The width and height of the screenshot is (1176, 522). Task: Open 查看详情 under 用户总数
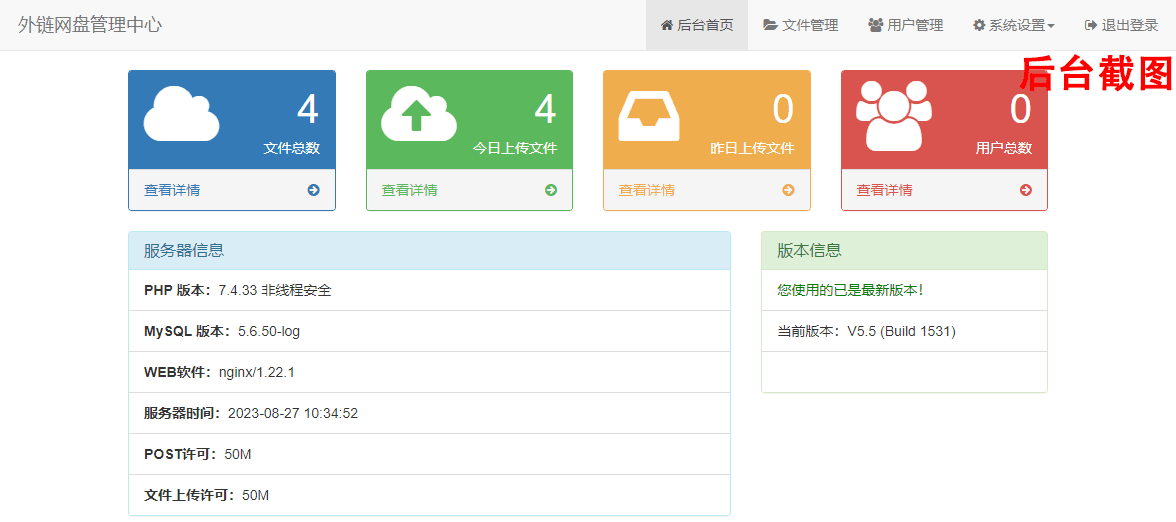pos(884,190)
